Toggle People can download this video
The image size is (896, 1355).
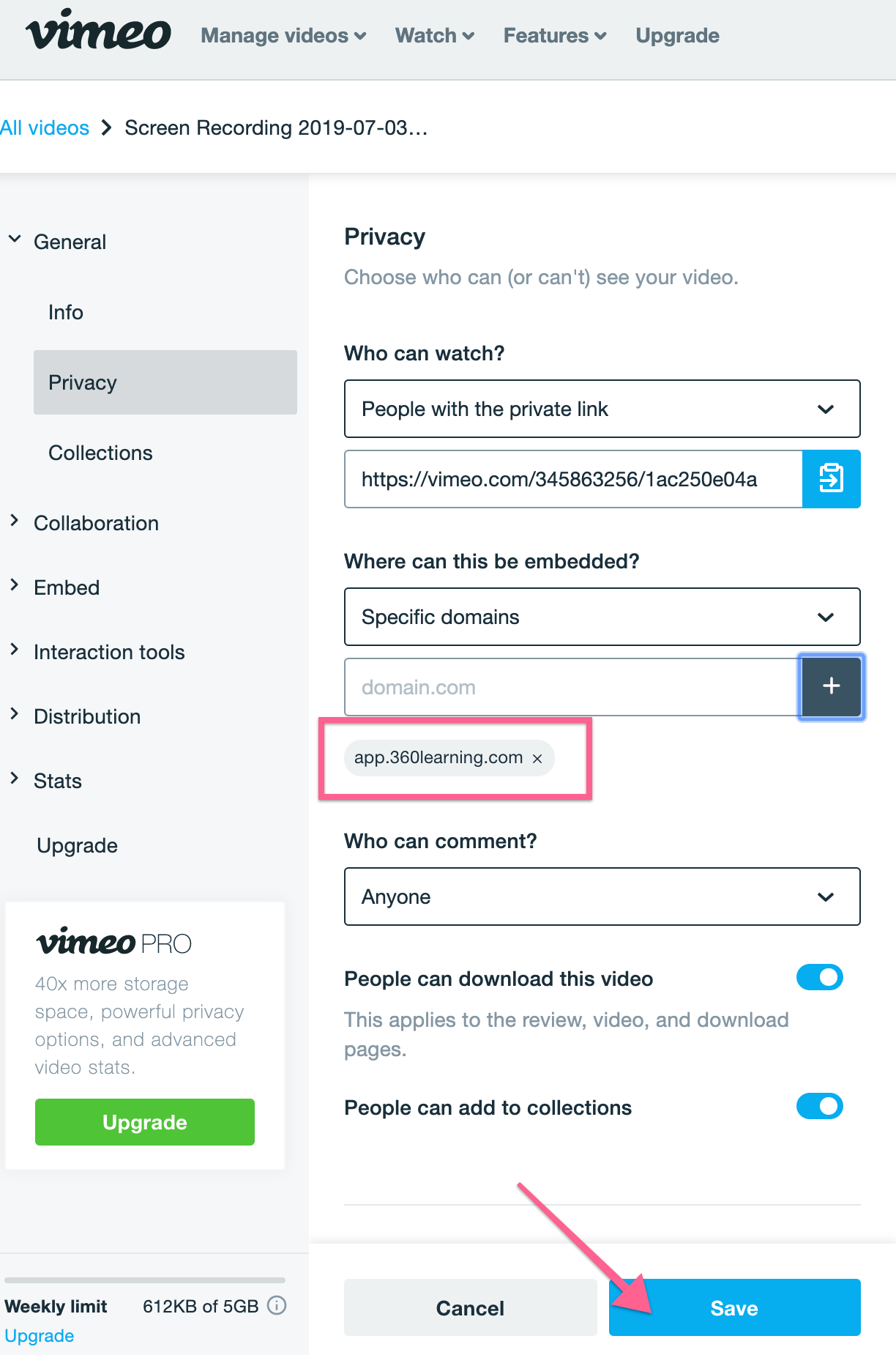coord(819,977)
